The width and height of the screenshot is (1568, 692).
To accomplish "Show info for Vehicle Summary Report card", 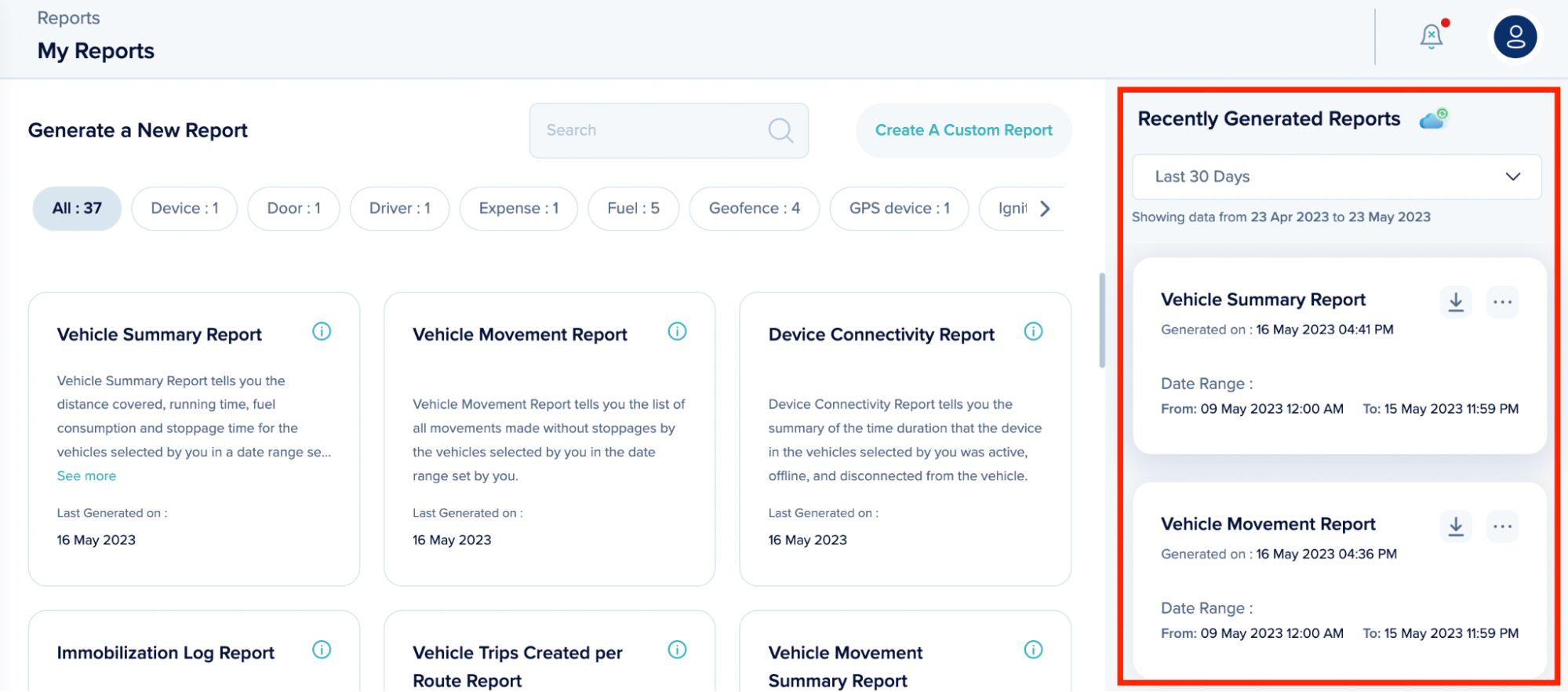I will [x=322, y=332].
